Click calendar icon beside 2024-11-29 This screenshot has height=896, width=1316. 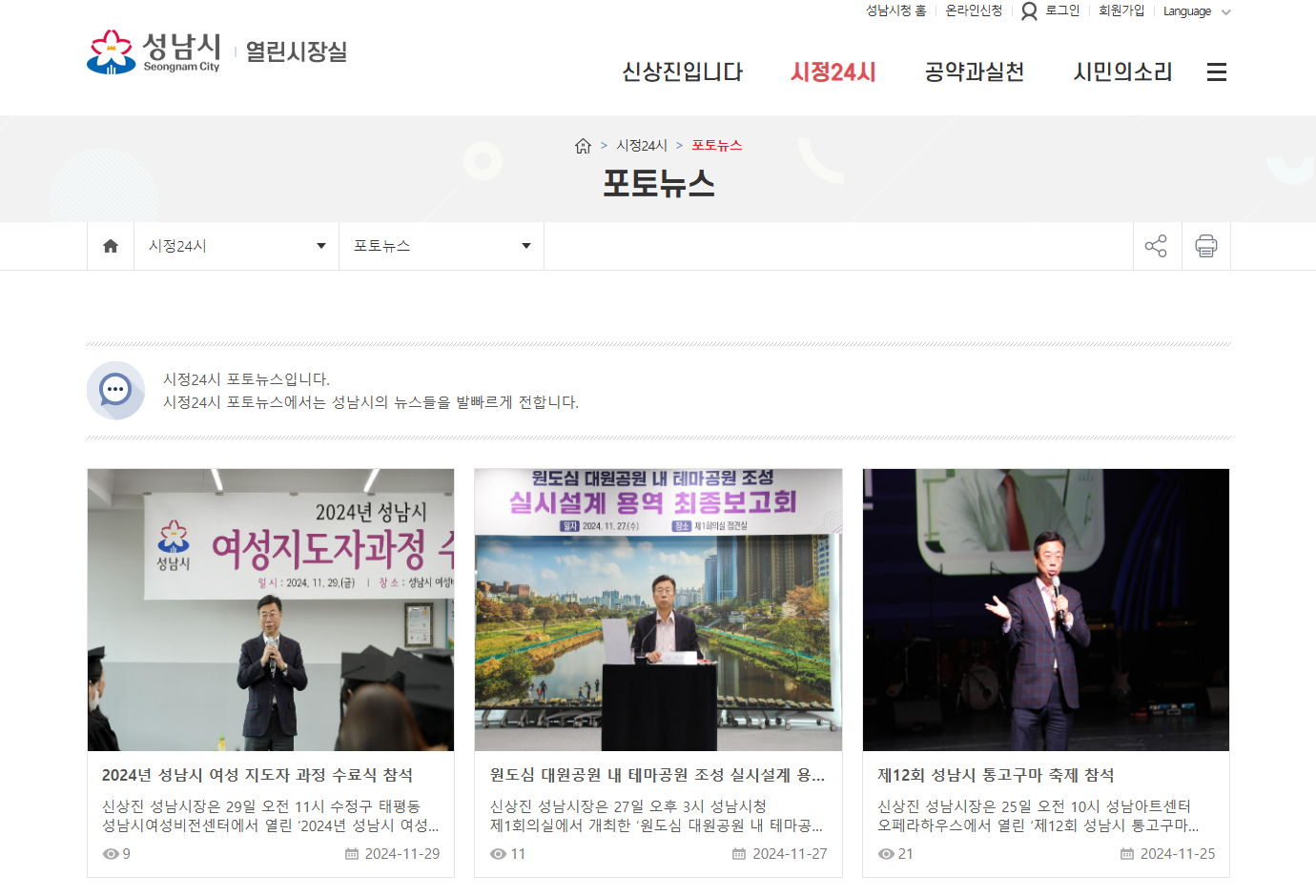pos(352,854)
